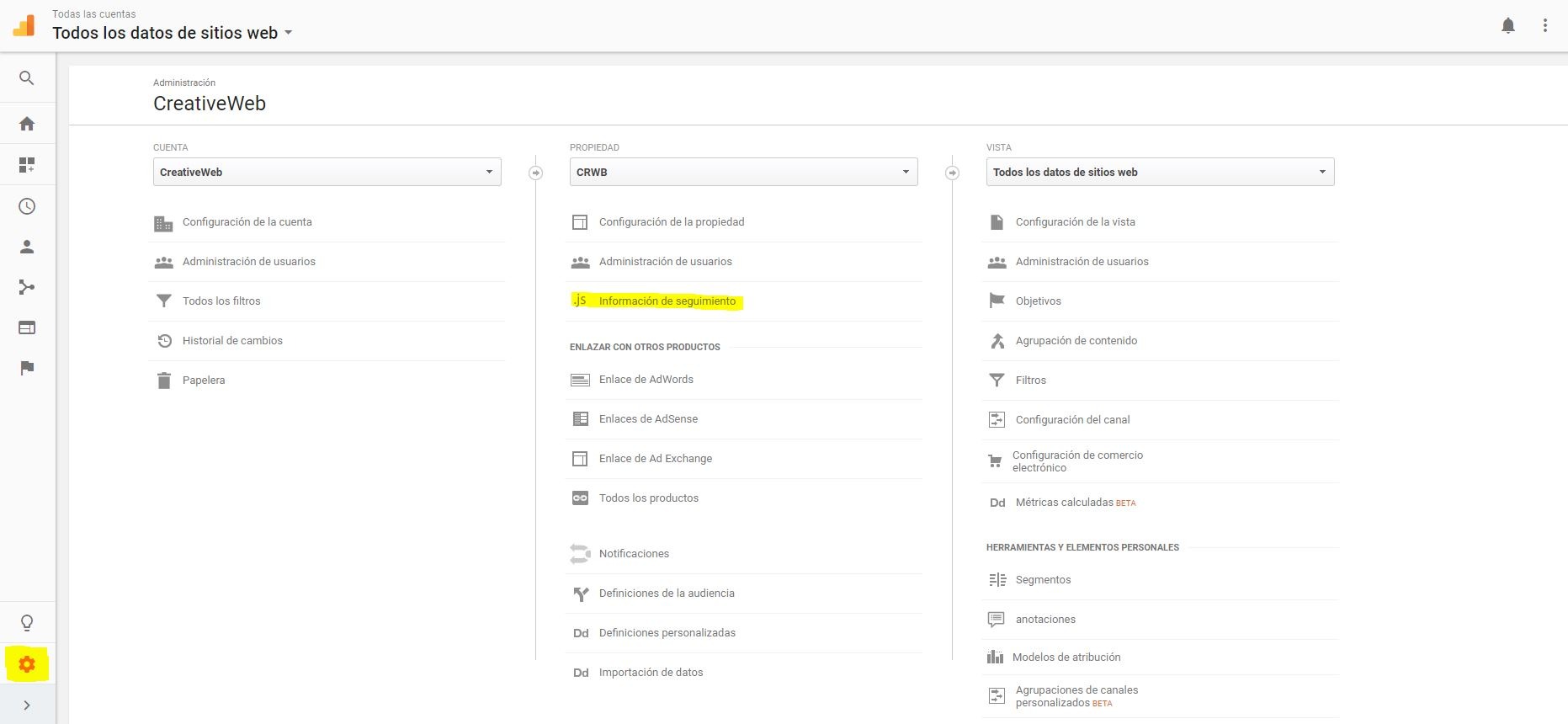
Task: Click arrow icon between Propiedad and Vista
Action: (953, 173)
